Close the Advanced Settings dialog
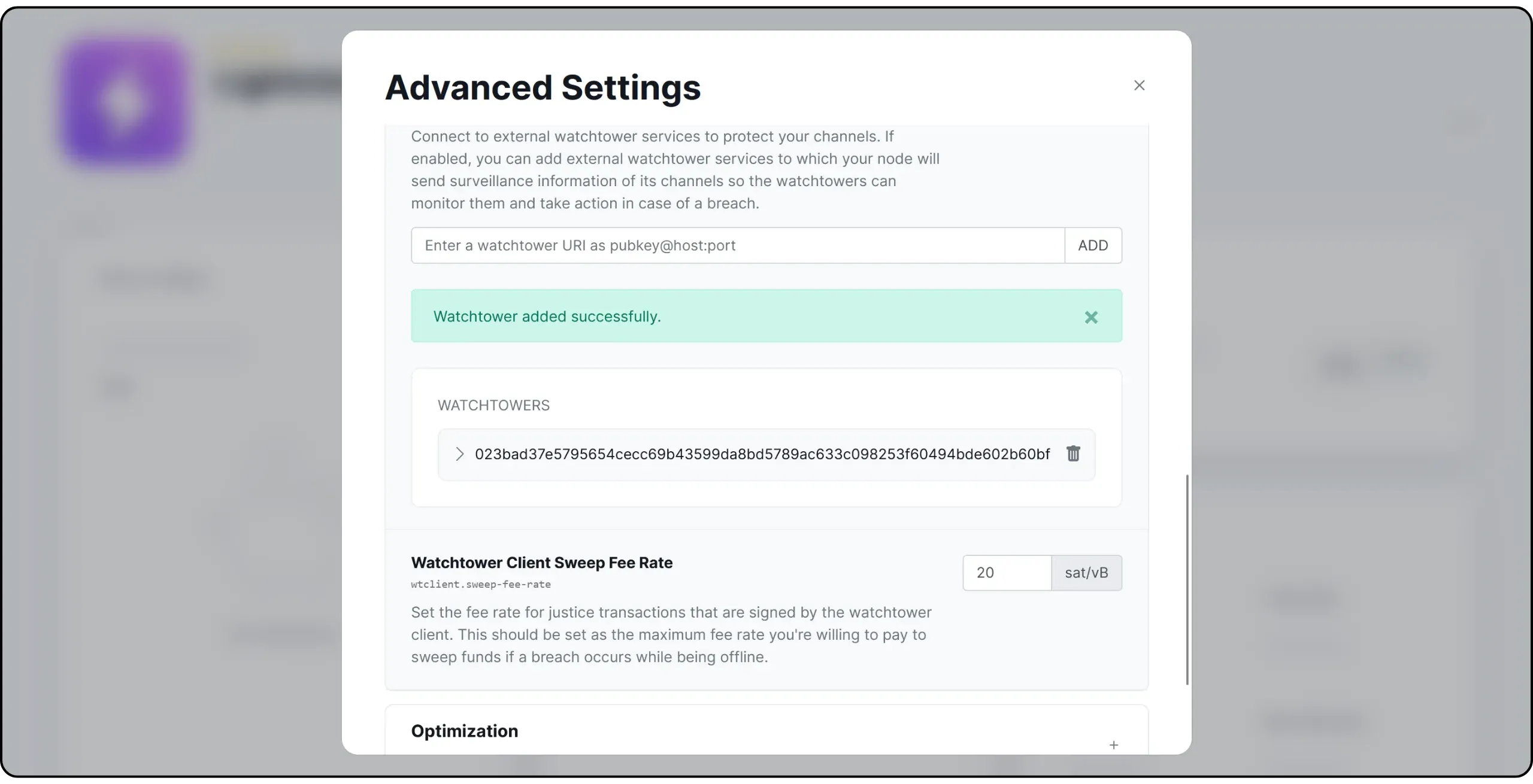Viewport: 1533px width, 784px height. tap(1139, 86)
